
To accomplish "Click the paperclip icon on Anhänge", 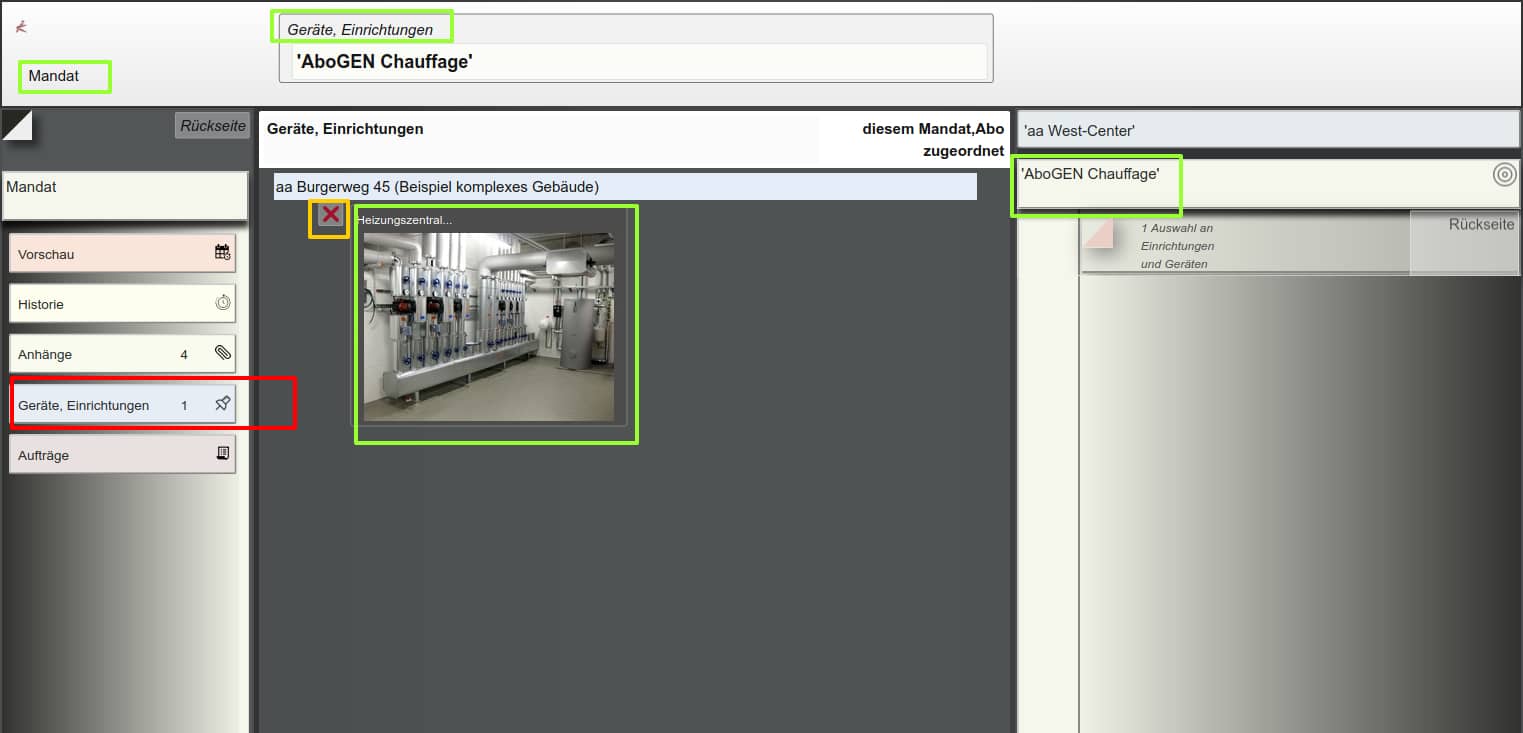I will pos(223,353).
